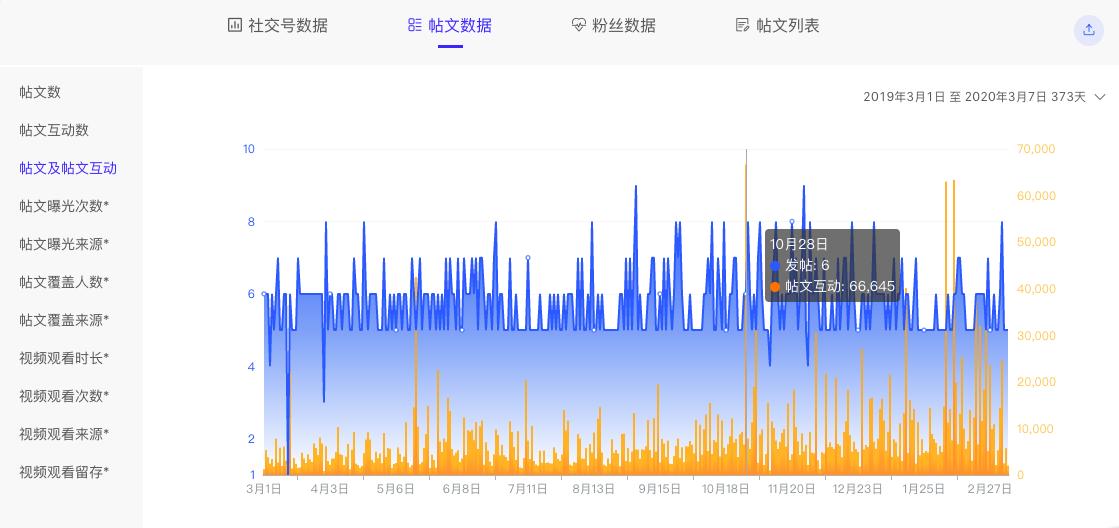Click heart icon beside 粉丝数据
This screenshot has height=528, width=1119.
[x=579, y=26]
